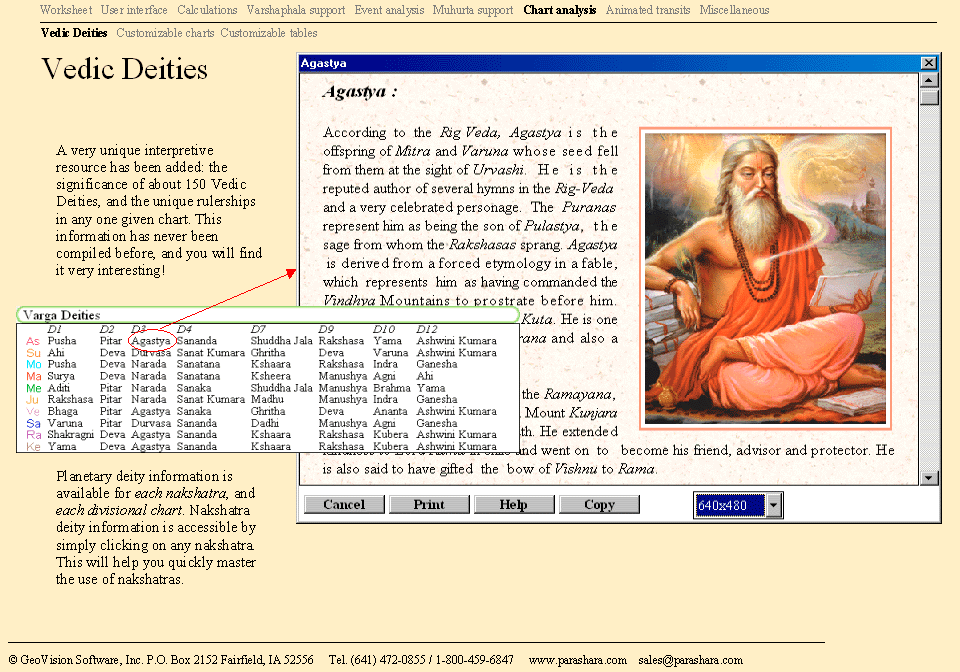Screen dimensions: 960x672
Task: Click the Agastya sage painting
Action: point(765,278)
